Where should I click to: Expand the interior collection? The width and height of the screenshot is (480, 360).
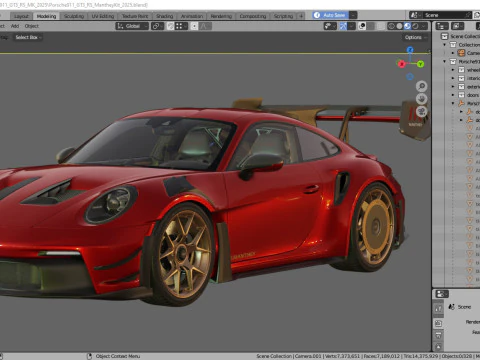tap(453, 78)
